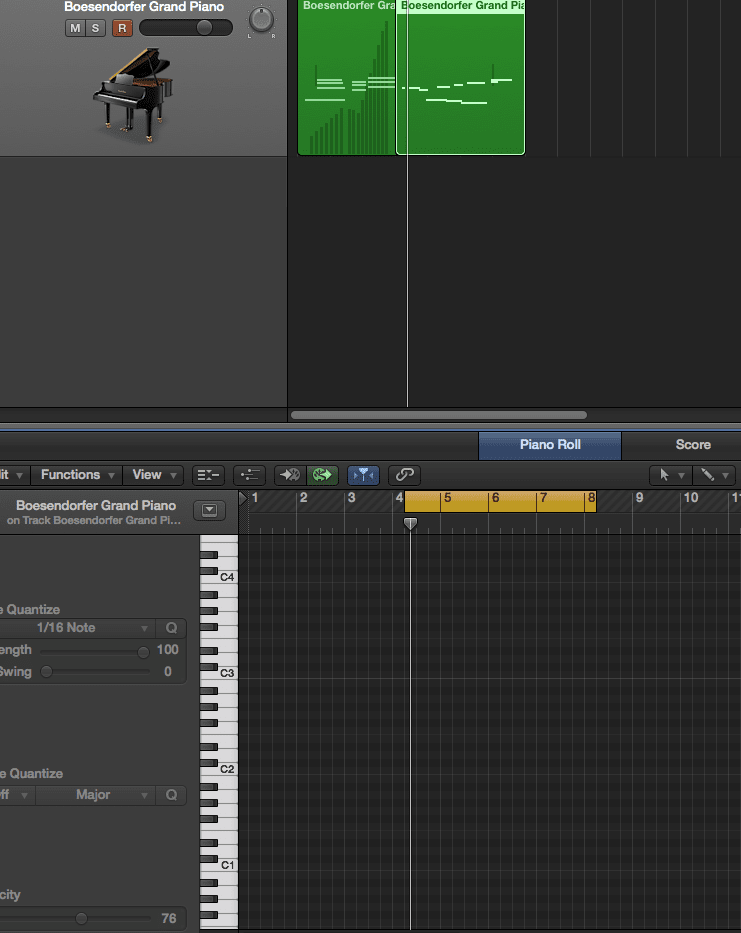The height and width of the screenshot is (933, 741).
Task: Click the quantize Strength slider handle
Action: coord(143,652)
